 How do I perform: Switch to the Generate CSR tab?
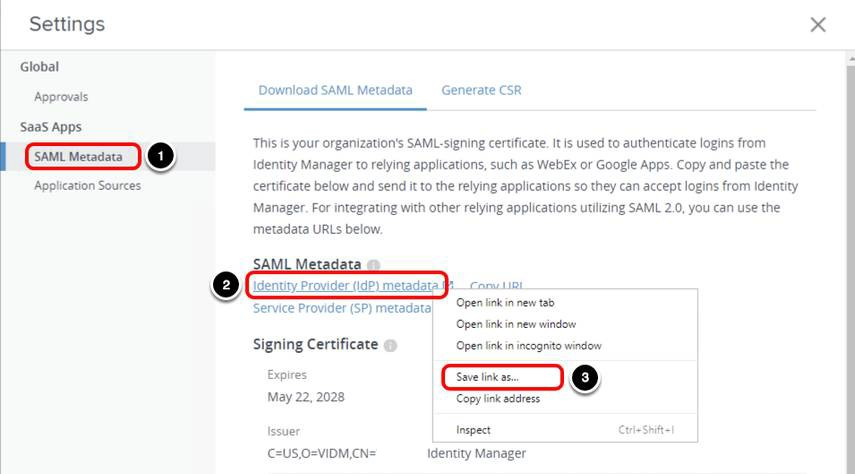click(x=481, y=90)
